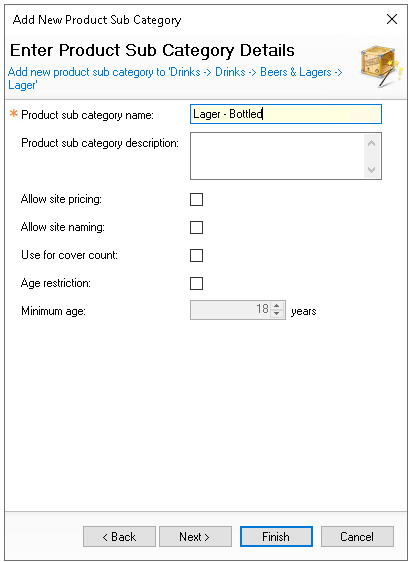Enable the Allow site pricing checkbox
408x562 pixels.
(x=196, y=200)
